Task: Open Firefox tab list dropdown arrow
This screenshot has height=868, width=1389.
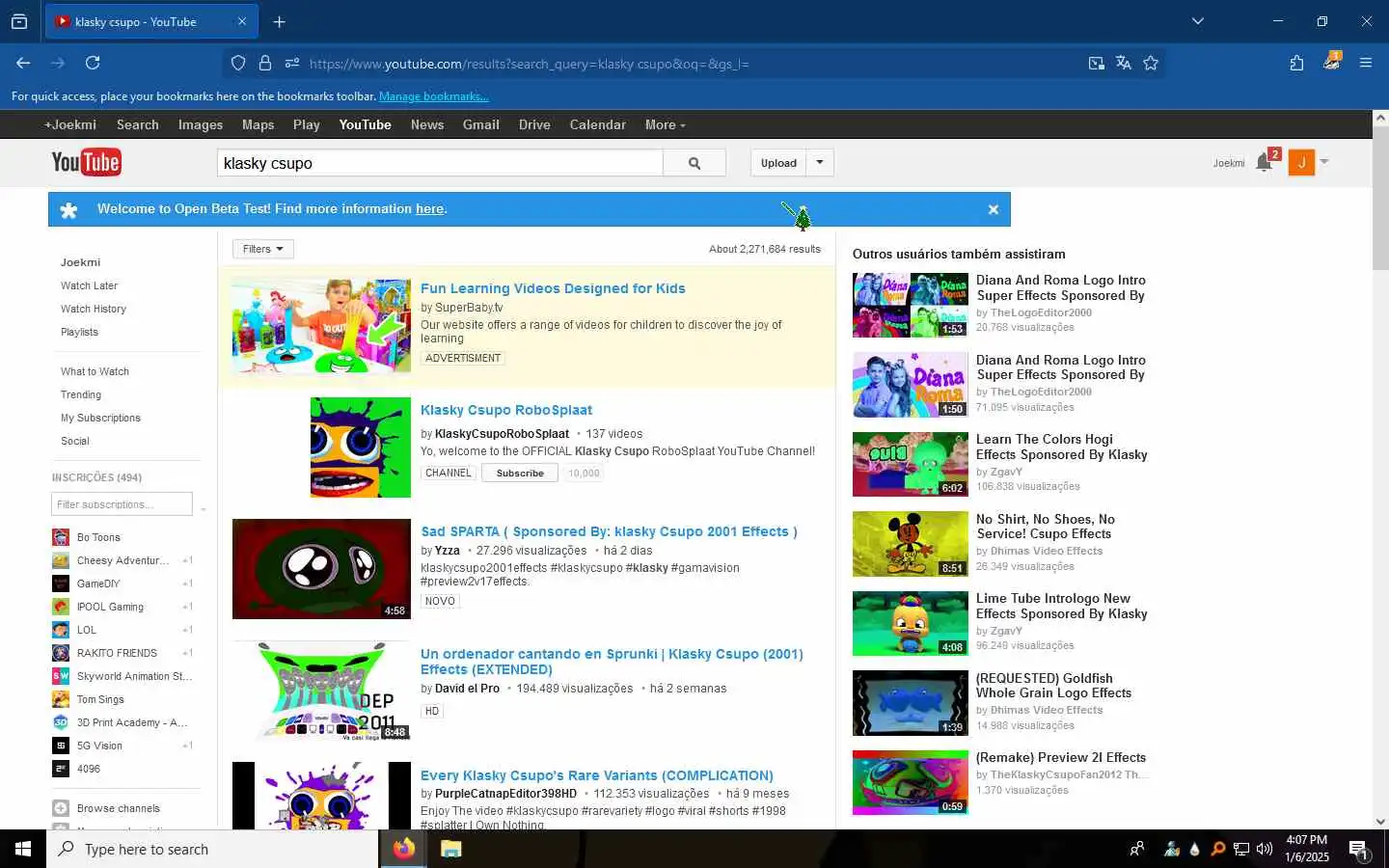Action: pyautogui.click(x=1198, y=21)
